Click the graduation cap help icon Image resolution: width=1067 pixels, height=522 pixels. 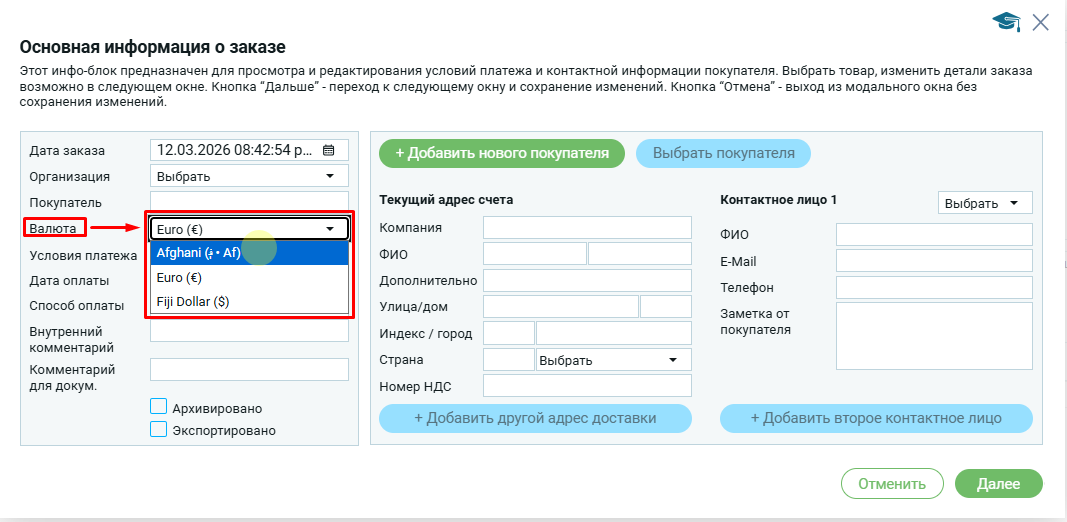1006,22
